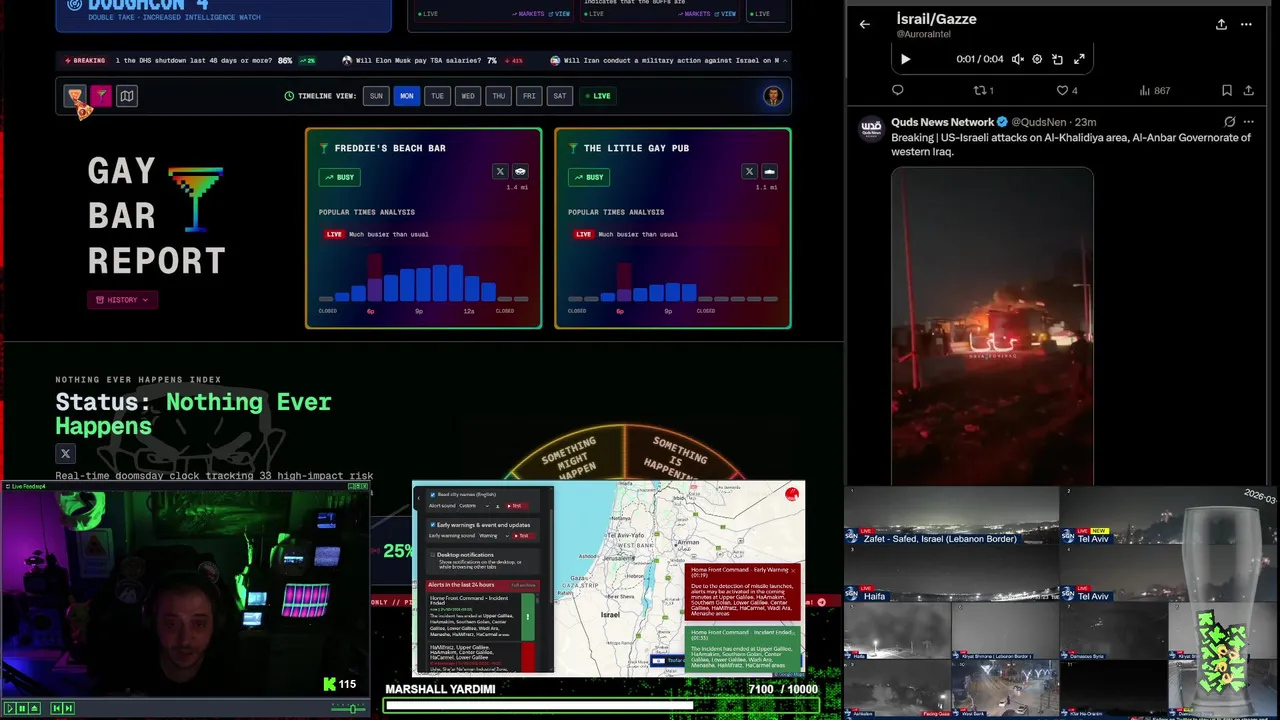Go back with the arrow beside İsrail/Gazze
This screenshot has height=720, width=1280.
click(x=865, y=25)
